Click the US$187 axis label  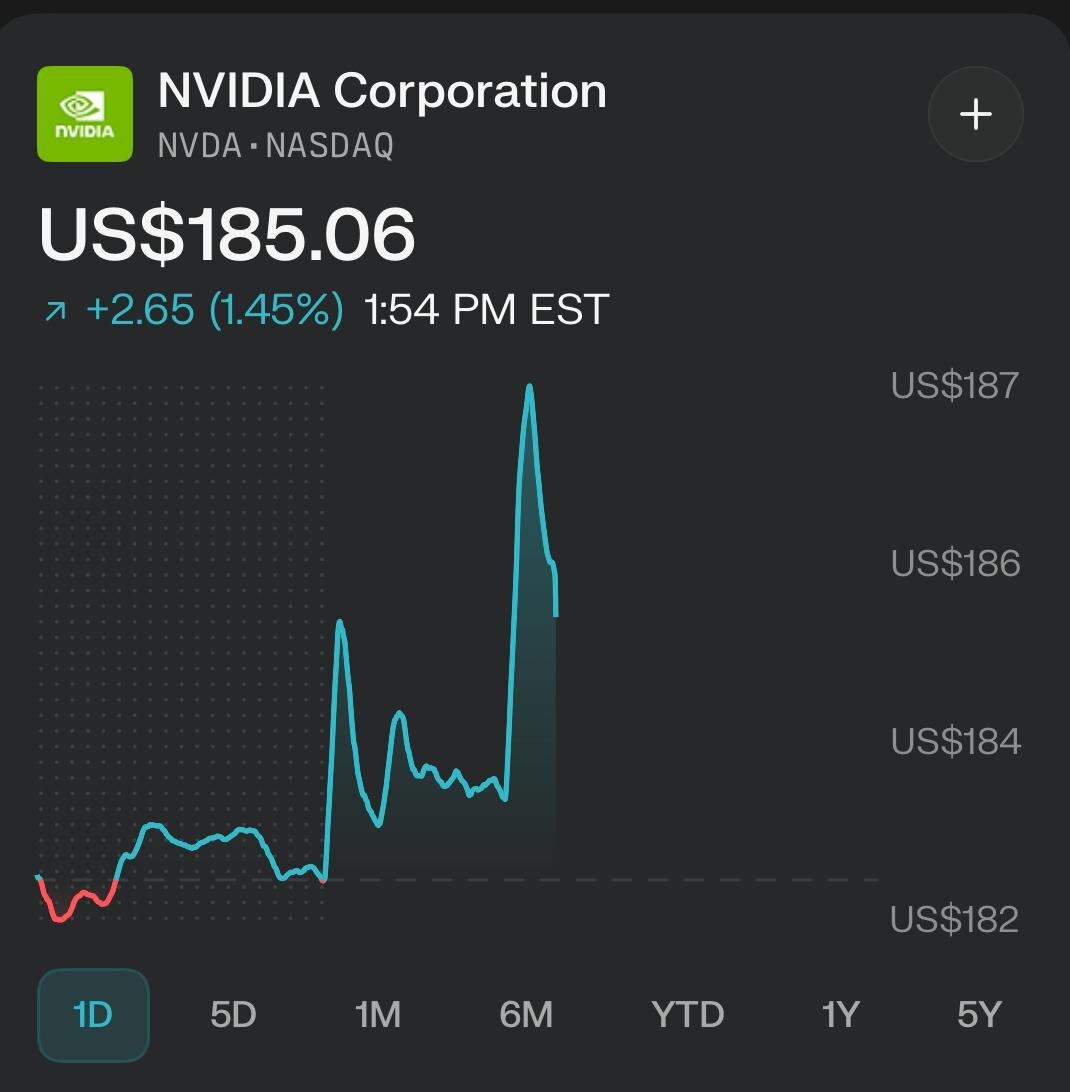pos(955,385)
